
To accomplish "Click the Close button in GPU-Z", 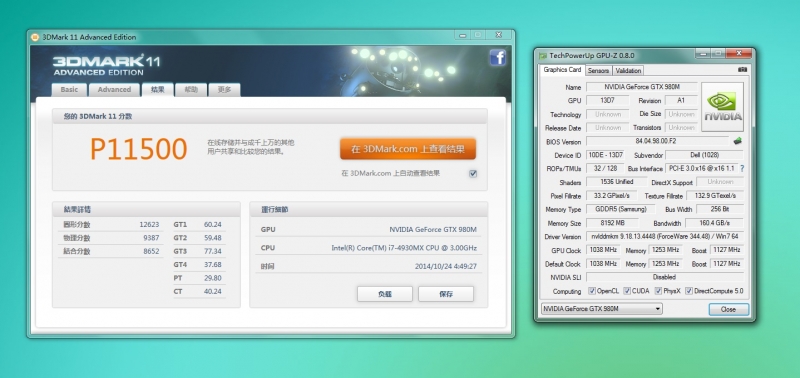I will point(729,309).
